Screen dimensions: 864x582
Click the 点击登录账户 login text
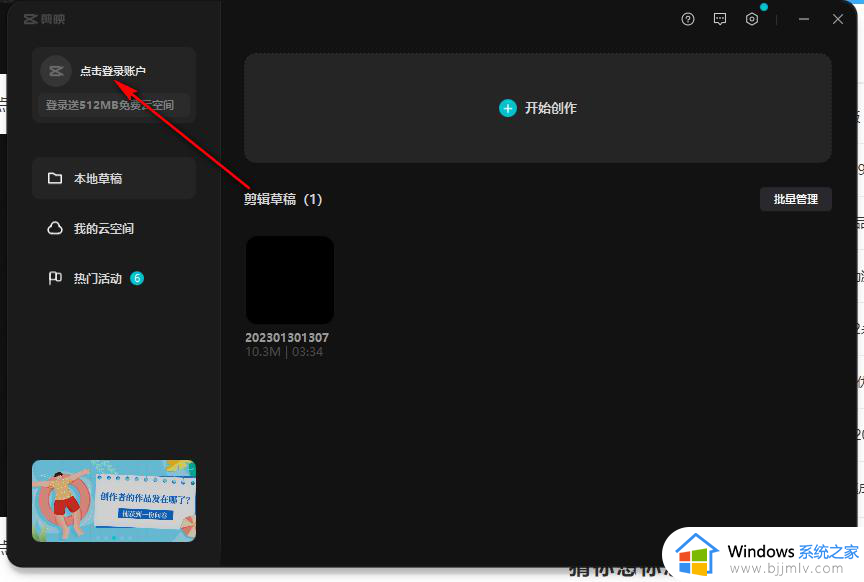click(x=113, y=71)
